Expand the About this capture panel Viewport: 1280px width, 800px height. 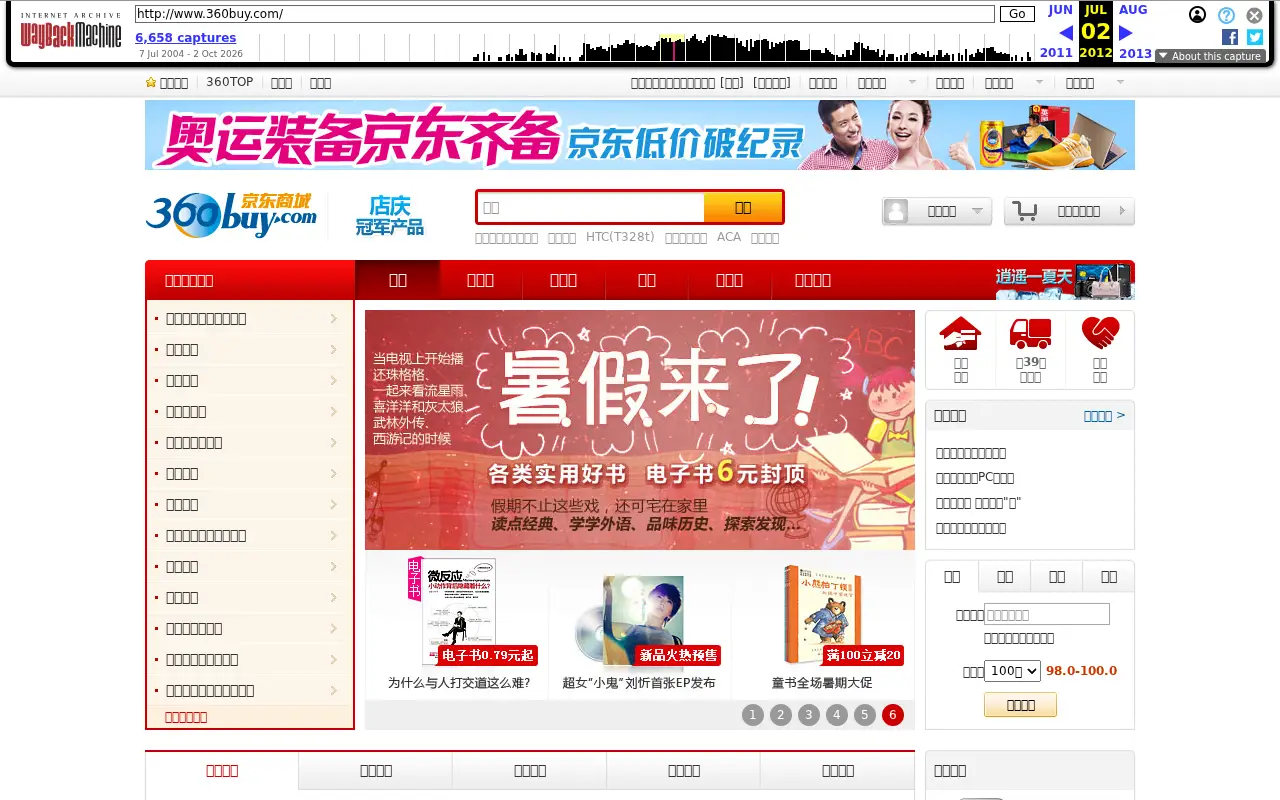tap(1210, 56)
